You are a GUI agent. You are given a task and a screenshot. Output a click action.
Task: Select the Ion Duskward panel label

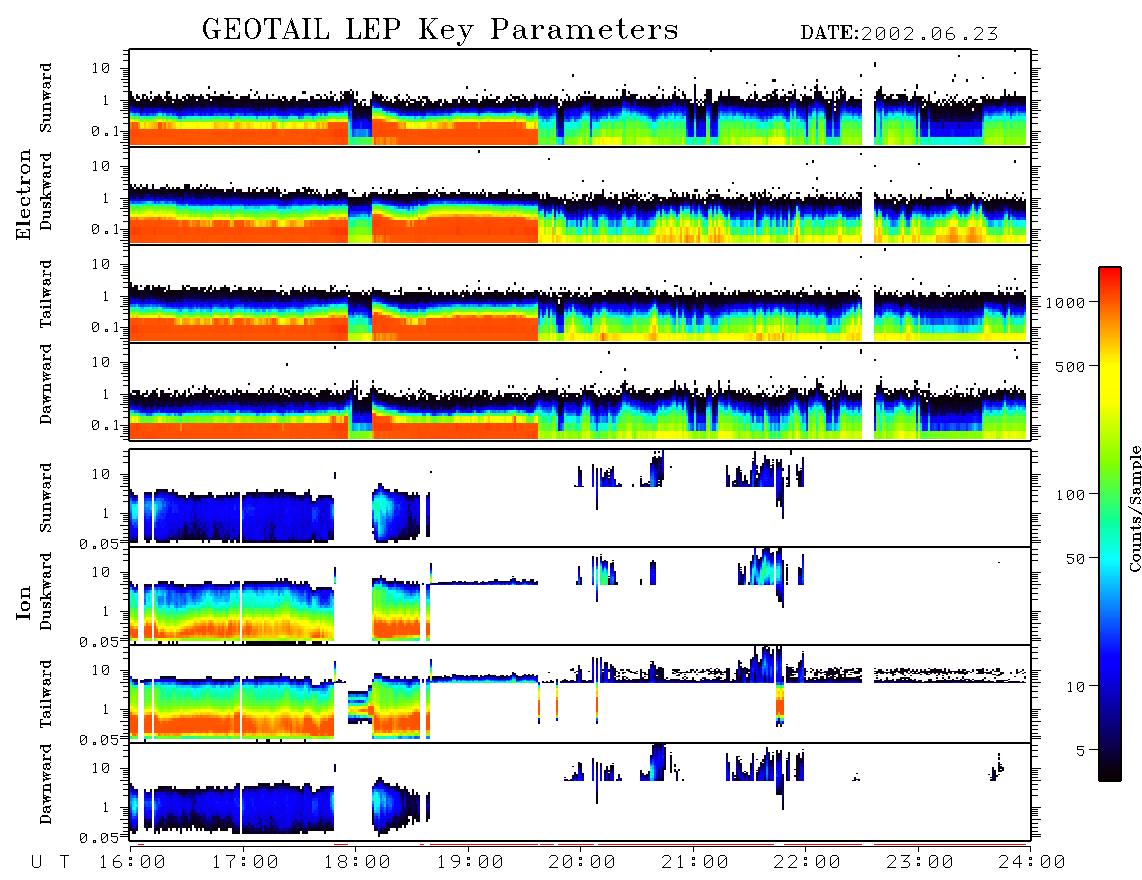(x=46, y=592)
